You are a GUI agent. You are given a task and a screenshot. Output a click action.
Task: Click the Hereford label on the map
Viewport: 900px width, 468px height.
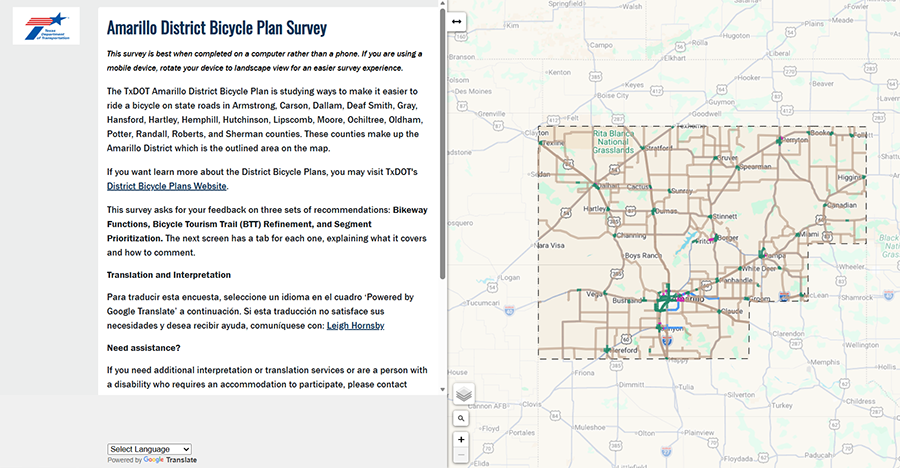pos(624,350)
